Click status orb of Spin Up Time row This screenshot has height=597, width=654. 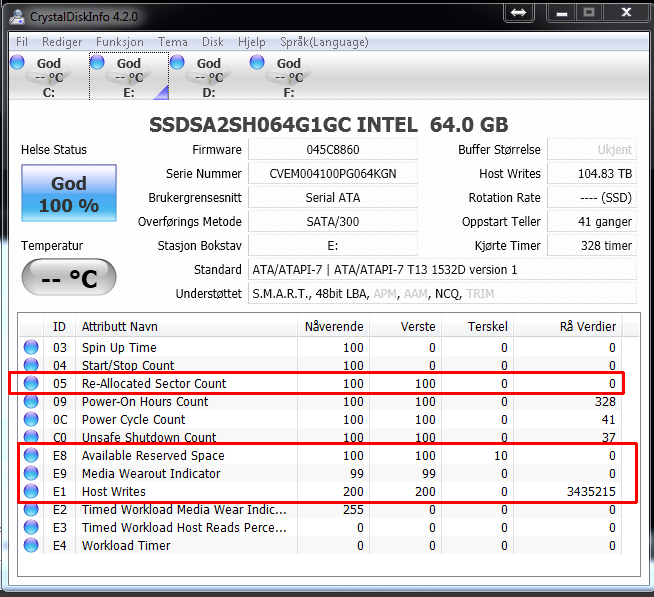(31, 347)
